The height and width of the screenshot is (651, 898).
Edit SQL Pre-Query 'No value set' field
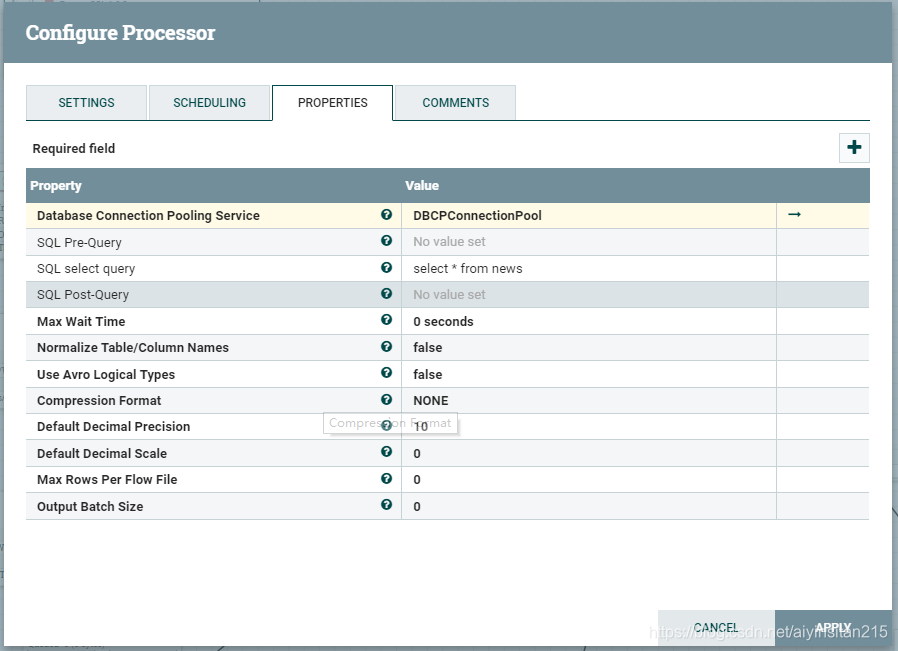(589, 242)
